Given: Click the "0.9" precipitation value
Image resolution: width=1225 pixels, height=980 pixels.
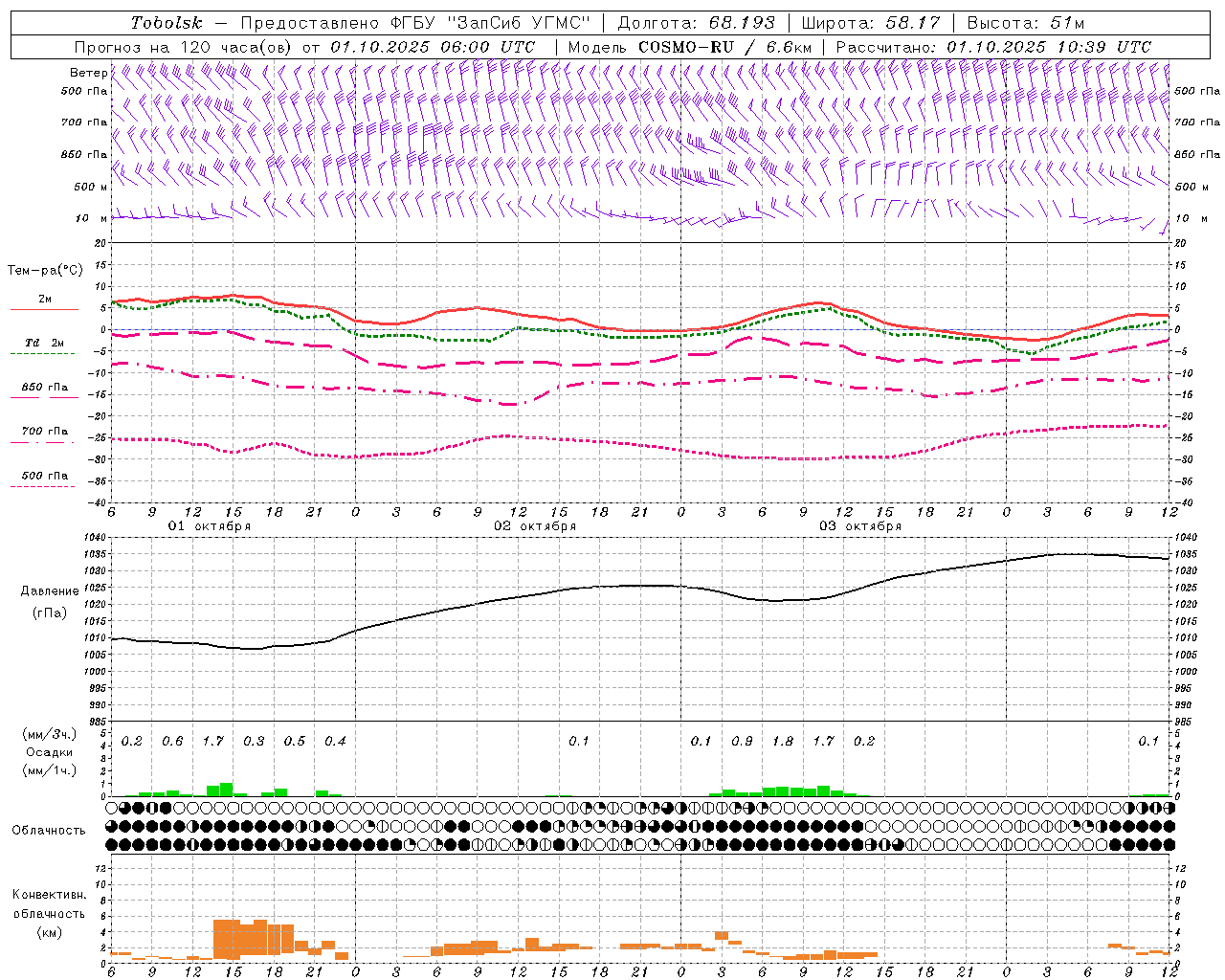Looking at the screenshot, I should click(x=742, y=742).
